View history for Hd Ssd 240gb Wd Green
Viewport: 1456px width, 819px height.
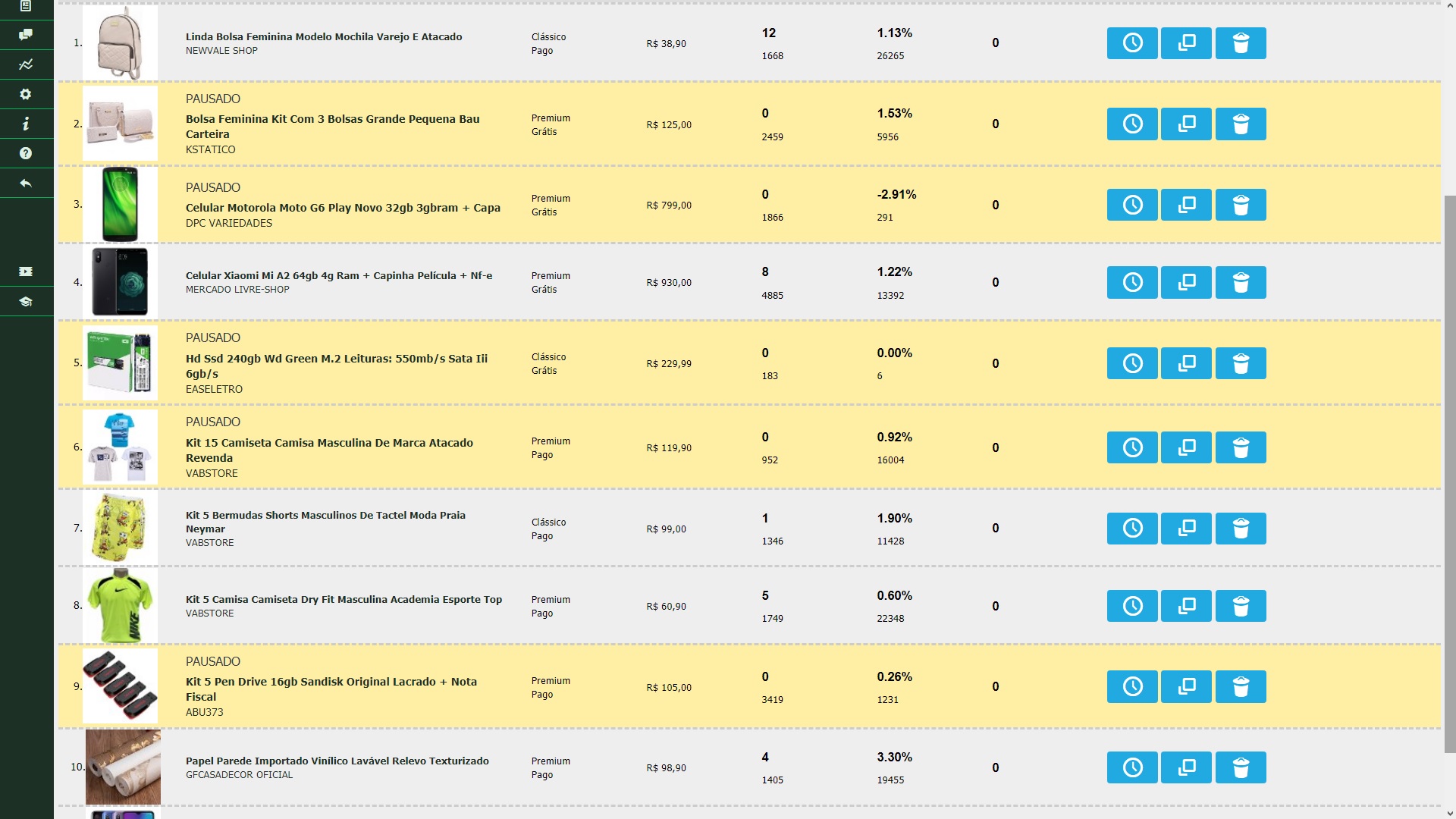point(1132,363)
